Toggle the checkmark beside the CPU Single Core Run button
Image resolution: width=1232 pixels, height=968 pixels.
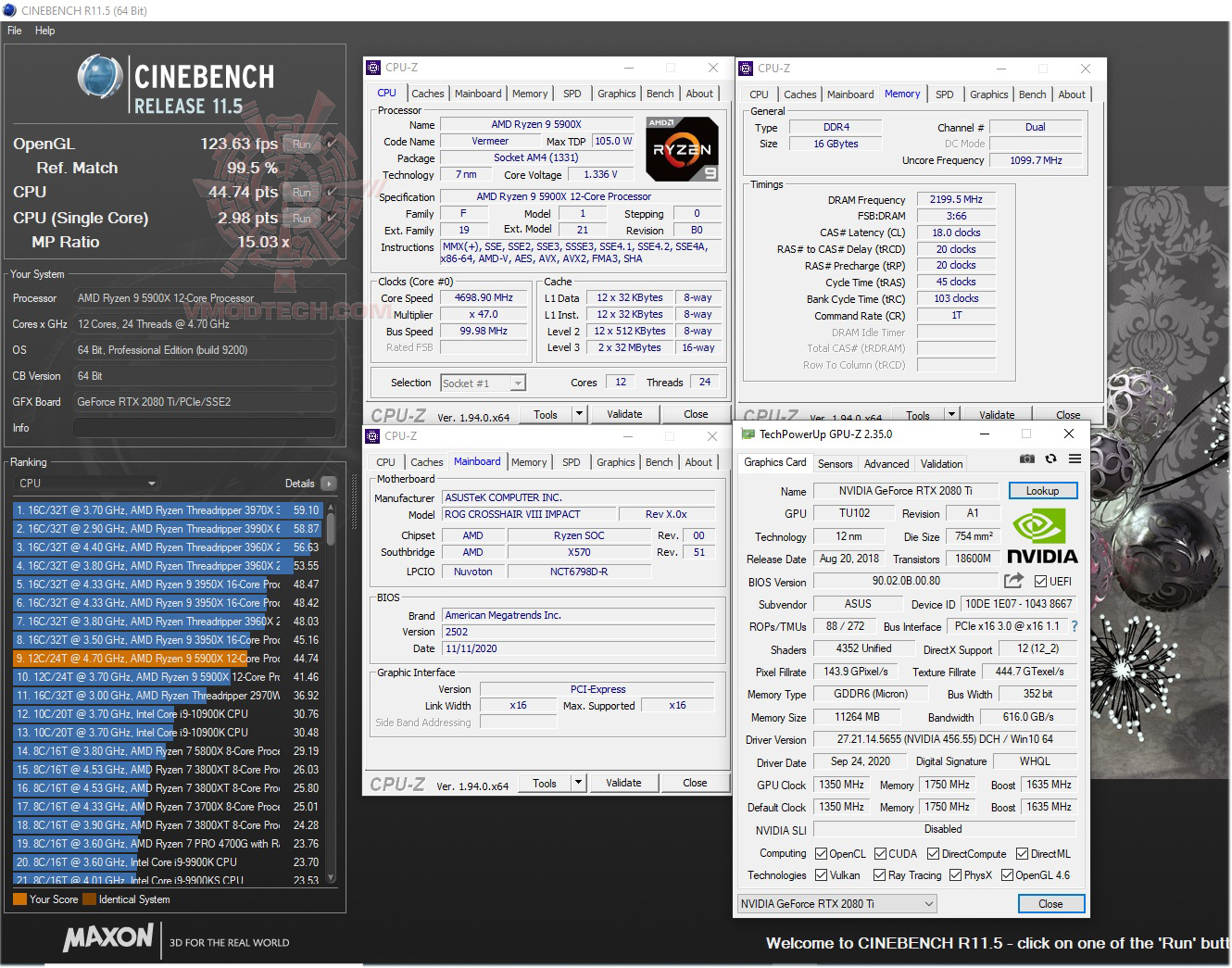click(x=331, y=218)
